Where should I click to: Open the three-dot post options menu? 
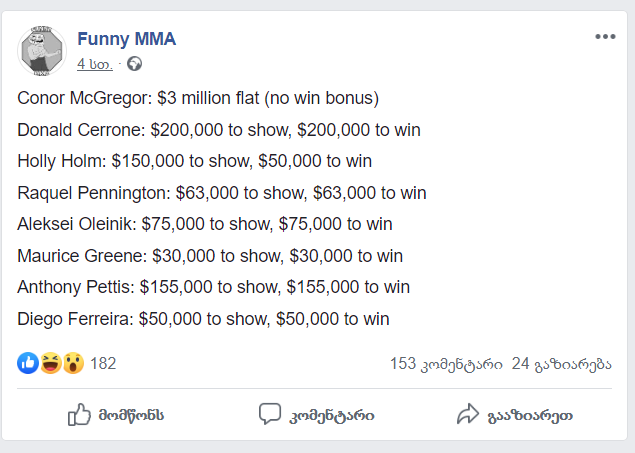[x=605, y=37]
